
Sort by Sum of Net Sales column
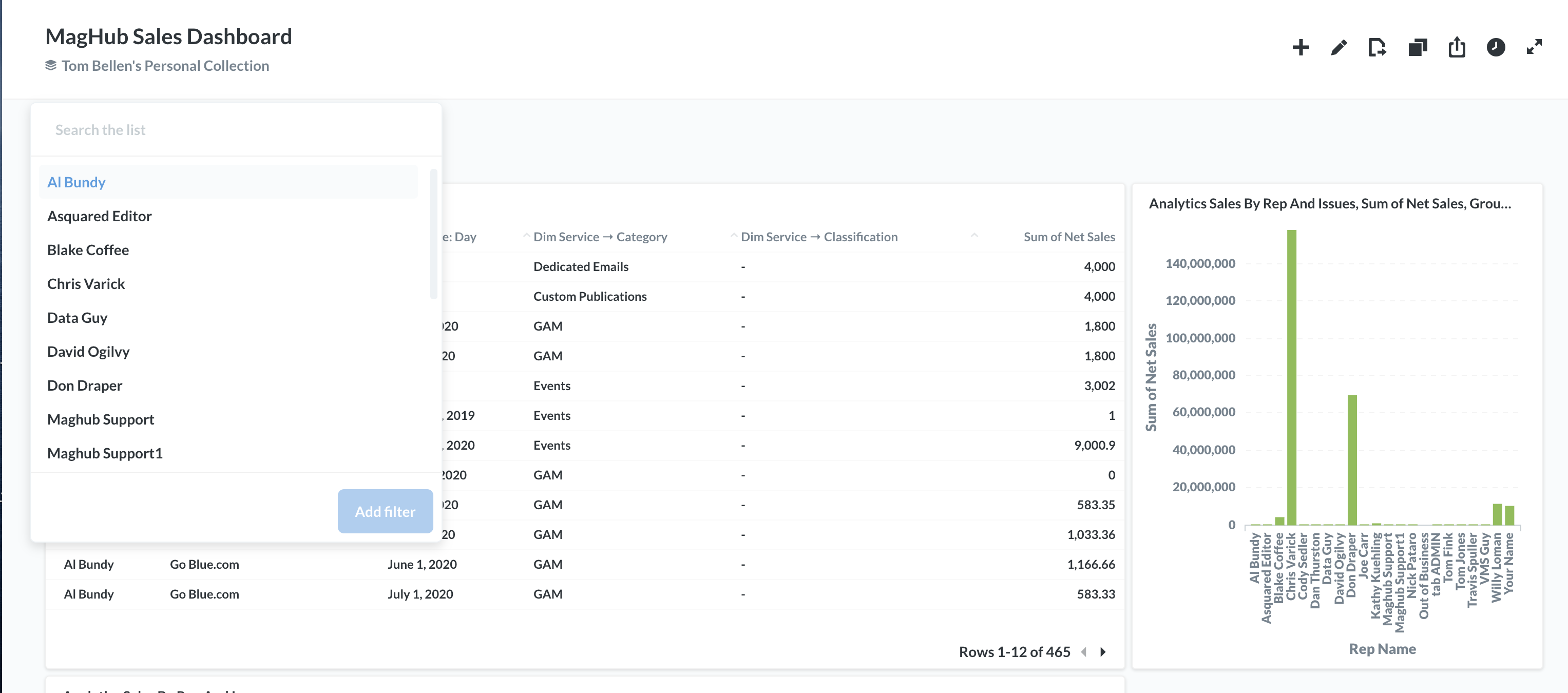coord(1069,237)
